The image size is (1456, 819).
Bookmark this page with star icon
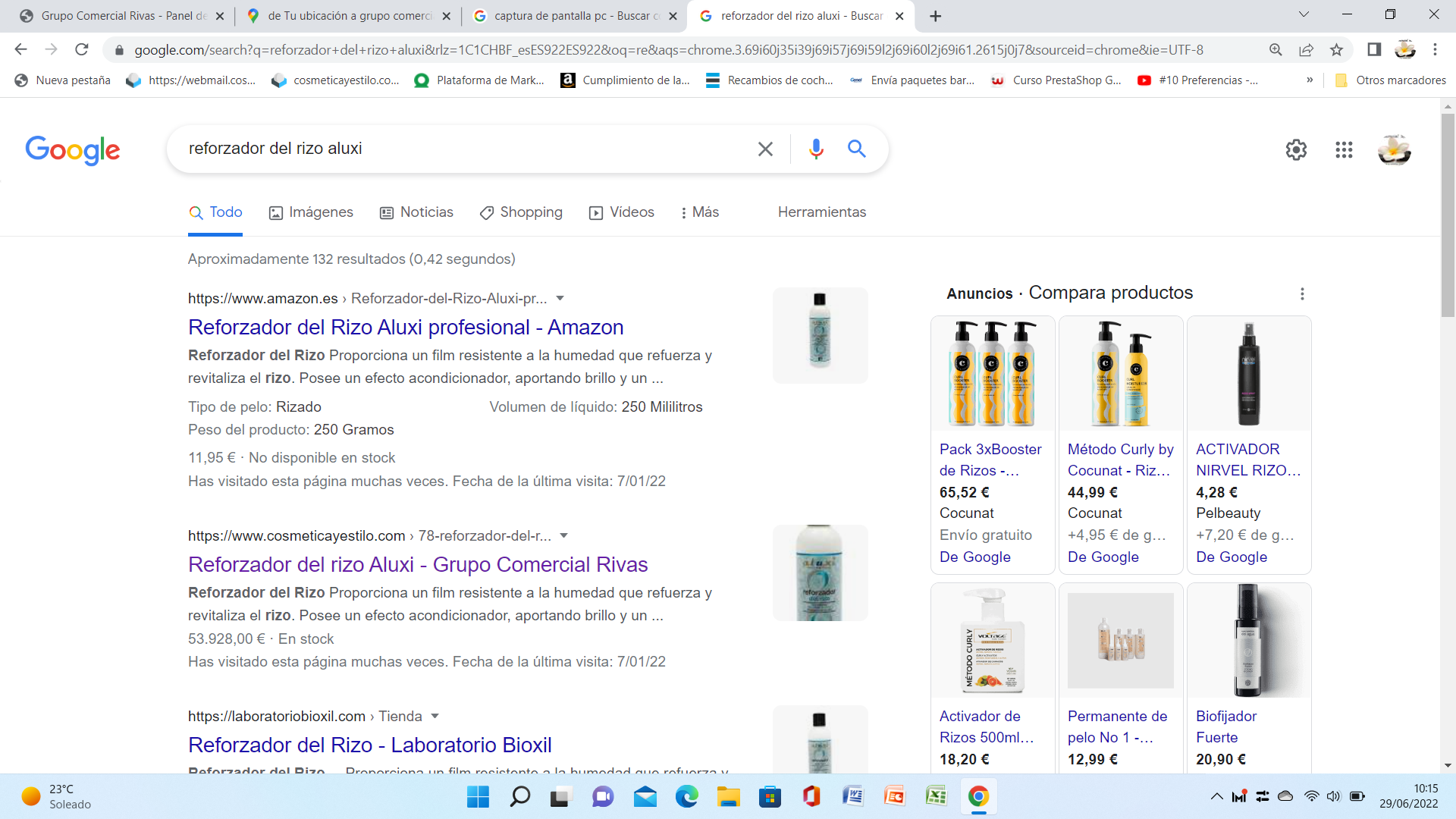(x=1336, y=50)
